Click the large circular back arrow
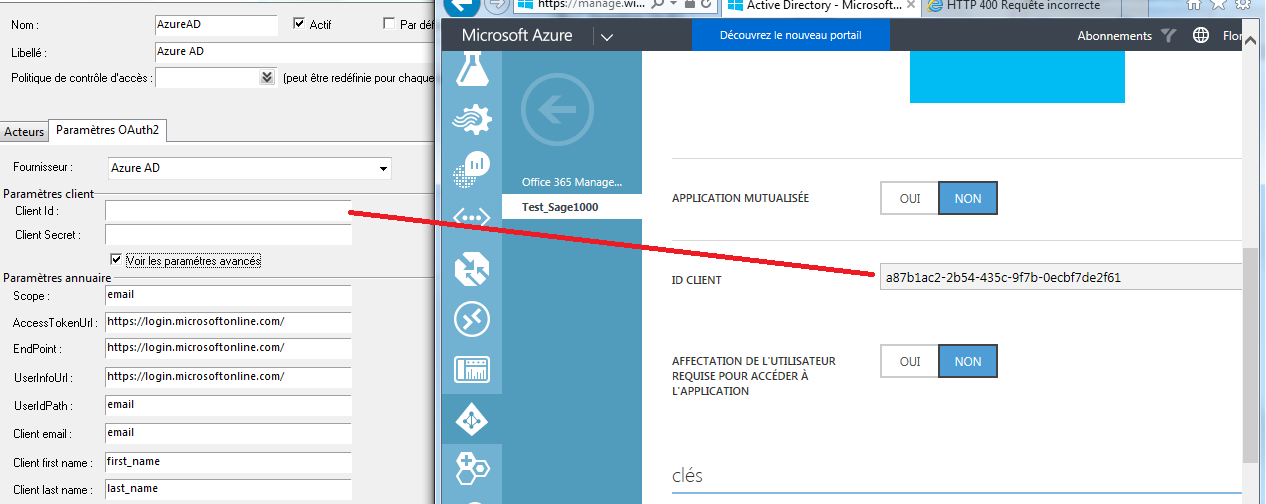The width and height of the screenshot is (1266, 504). pos(557,110)
